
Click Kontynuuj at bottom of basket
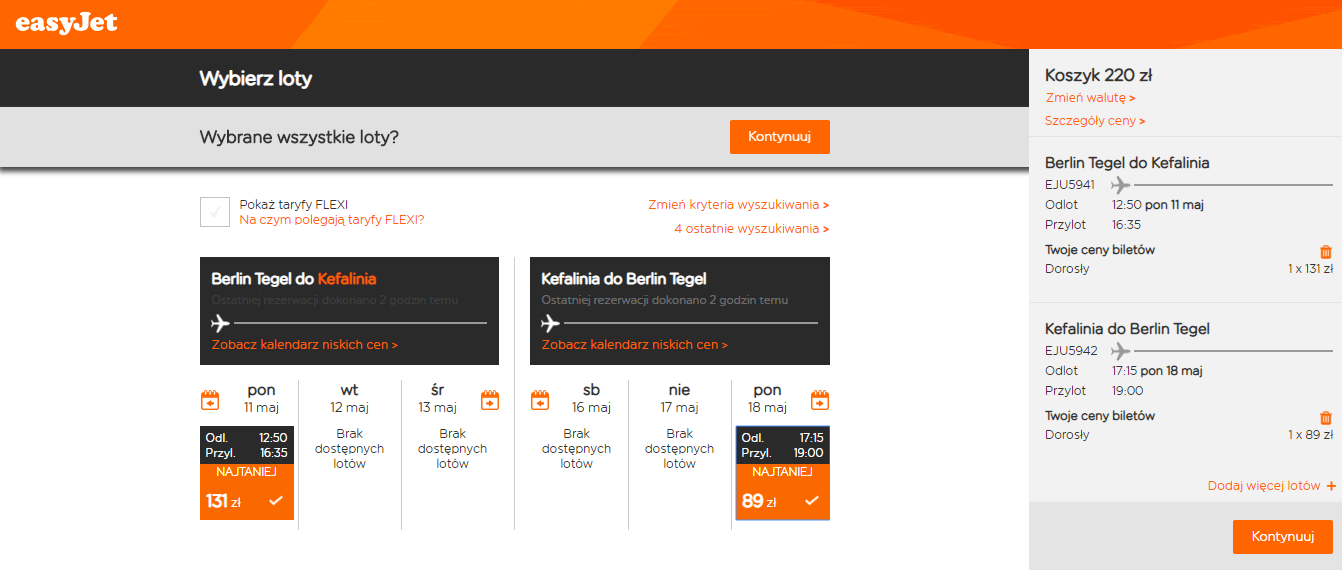tap(1283, 537)
